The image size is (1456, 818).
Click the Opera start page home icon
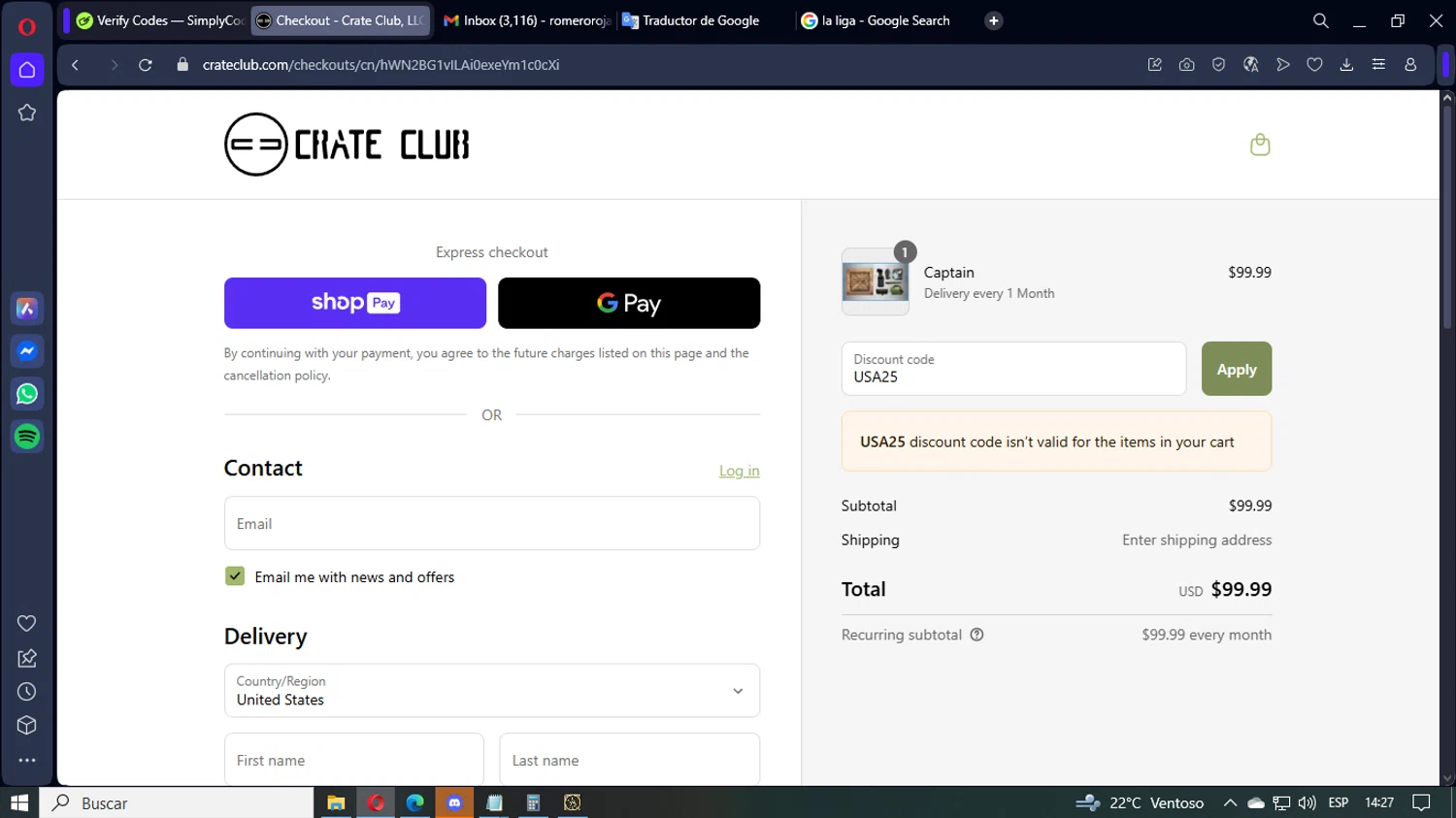27,70
